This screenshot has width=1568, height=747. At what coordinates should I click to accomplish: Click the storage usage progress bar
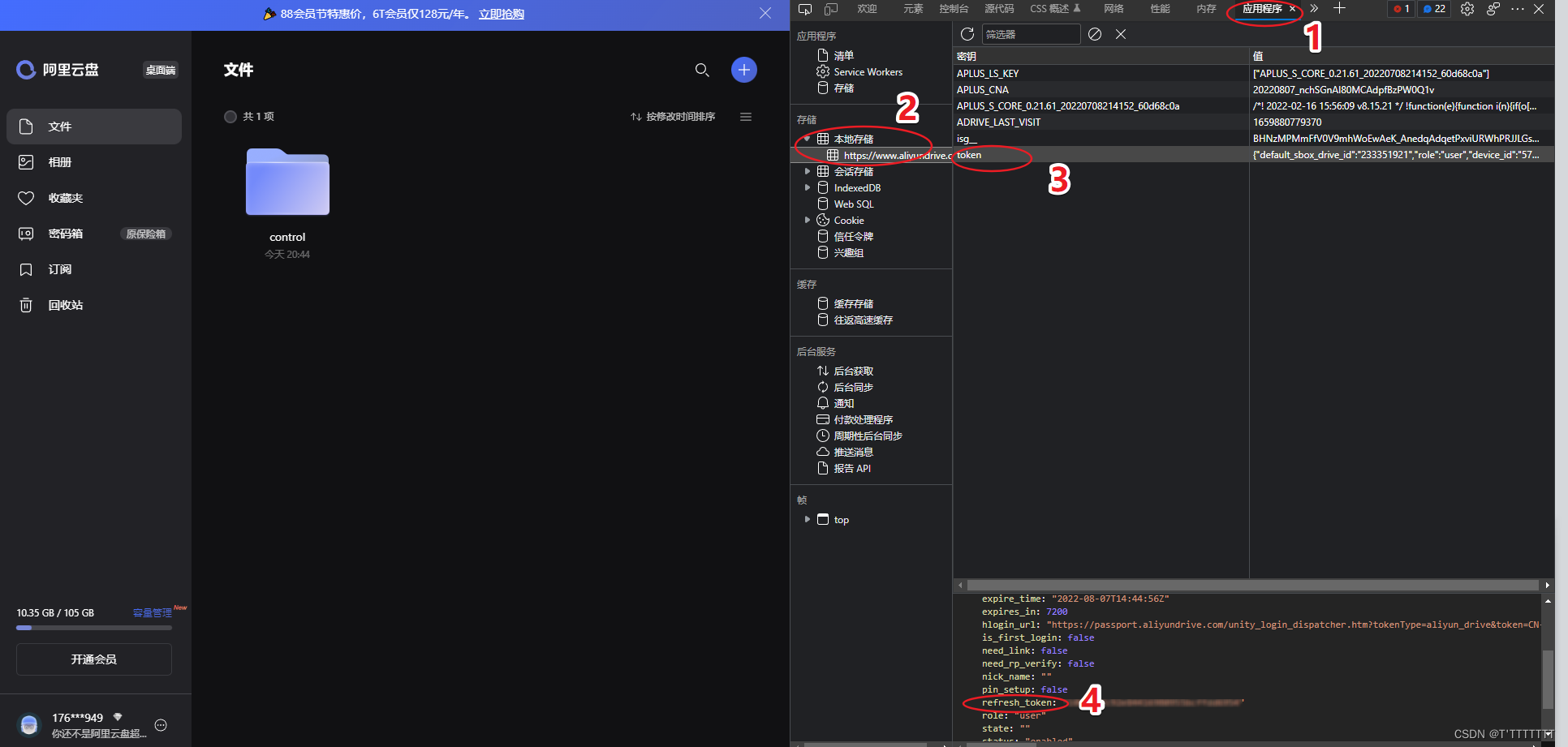(94, 628)
